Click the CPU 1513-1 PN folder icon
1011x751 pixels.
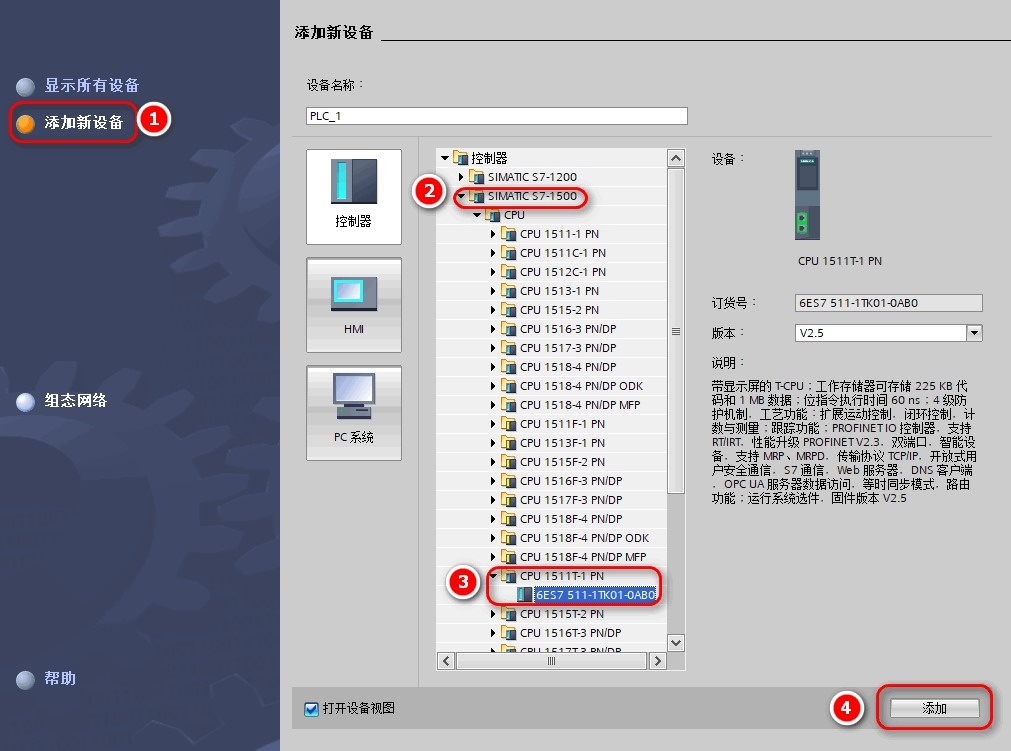(509, 291)
